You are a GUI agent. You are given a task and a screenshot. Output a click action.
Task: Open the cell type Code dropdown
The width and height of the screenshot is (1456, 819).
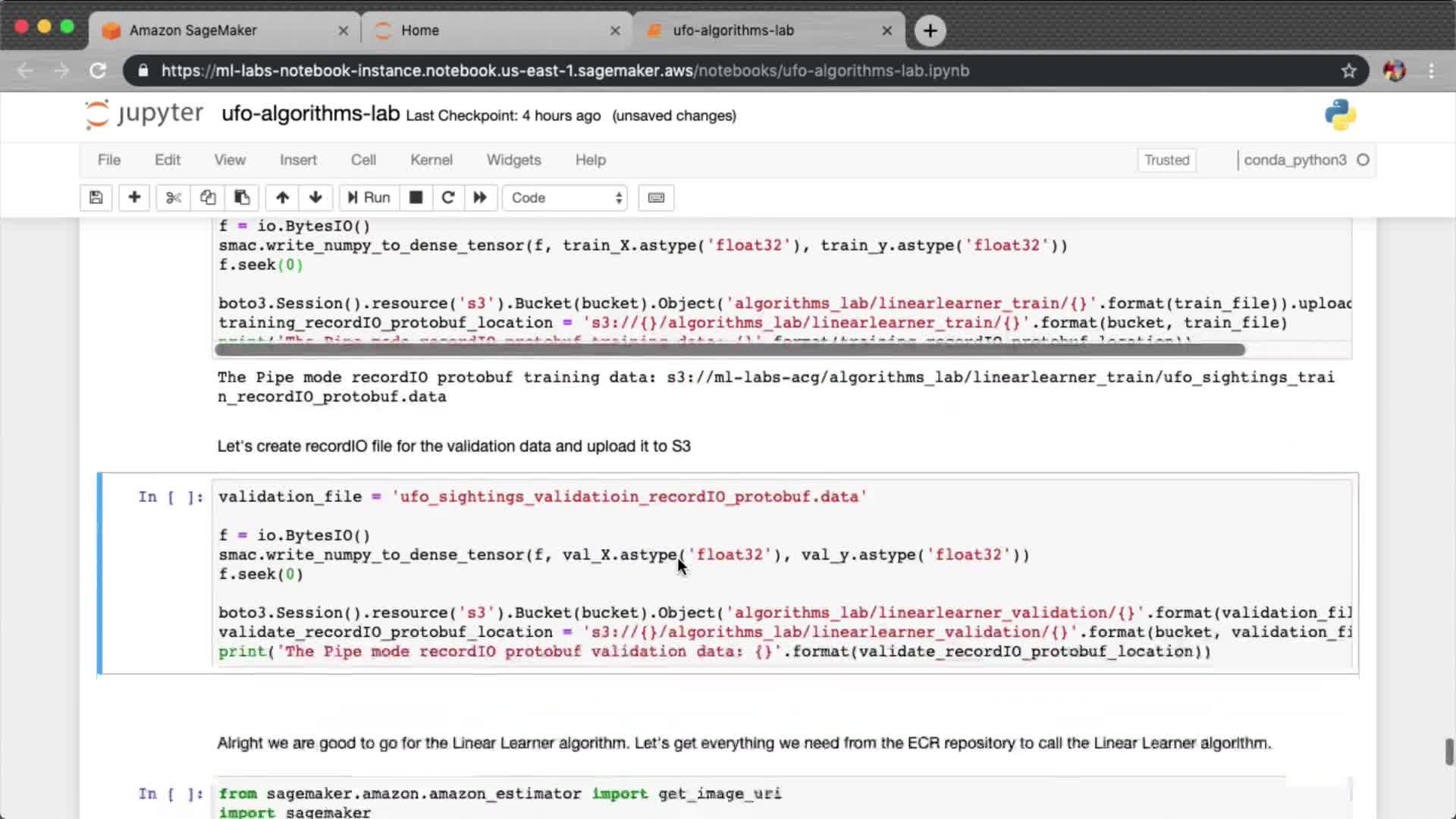[x=566, y=198]
